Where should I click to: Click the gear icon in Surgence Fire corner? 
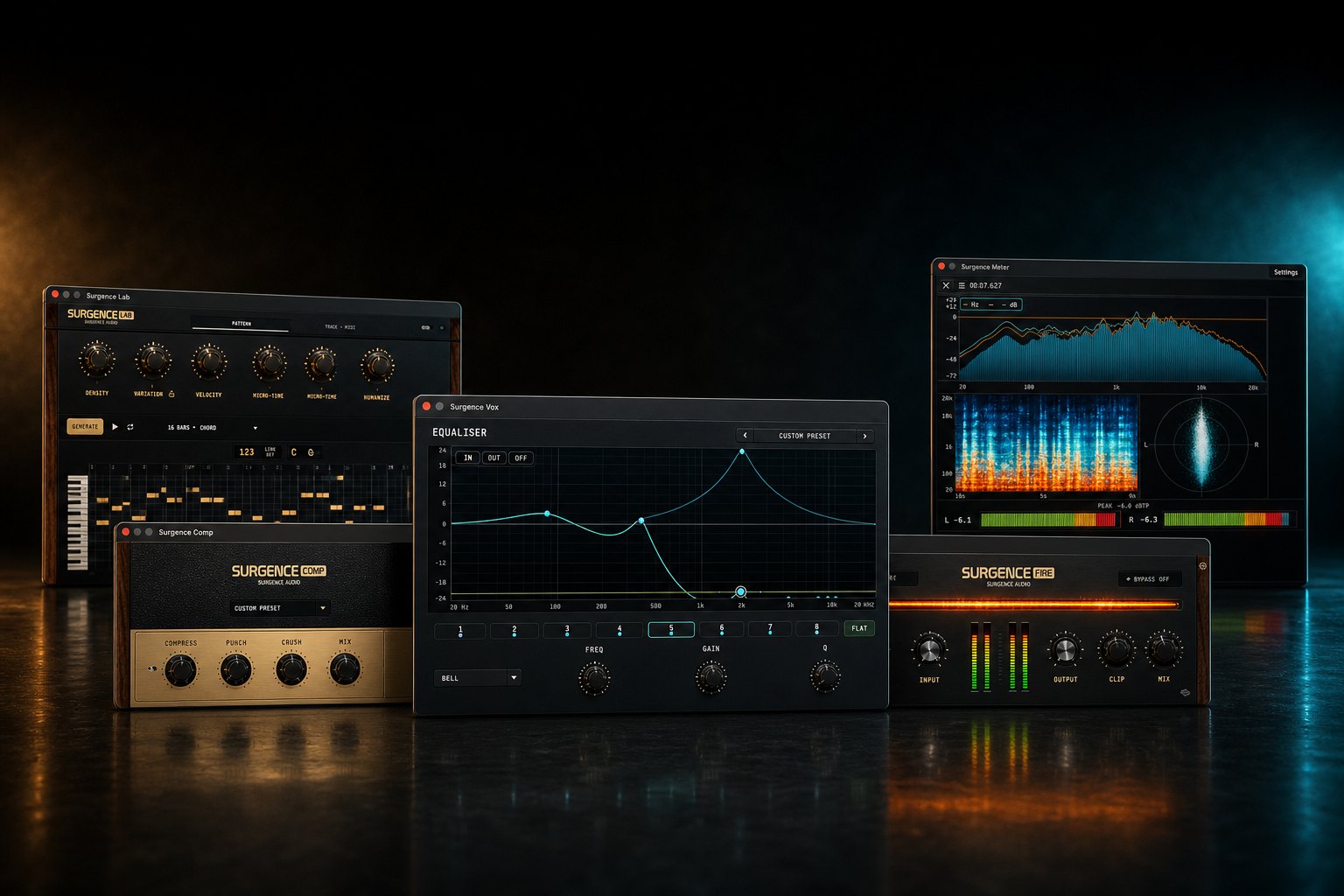(x=1202, y=566)
